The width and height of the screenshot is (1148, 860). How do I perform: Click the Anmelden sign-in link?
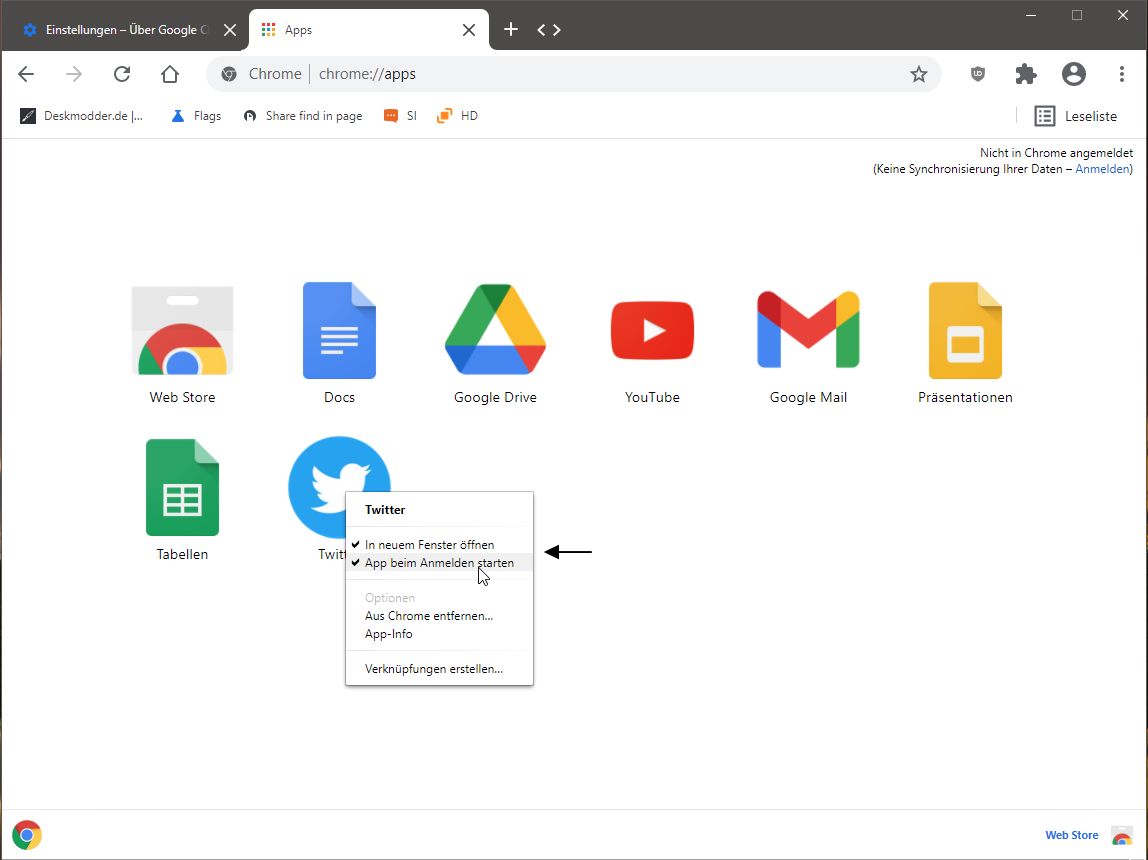click(x=1102, y=169)
